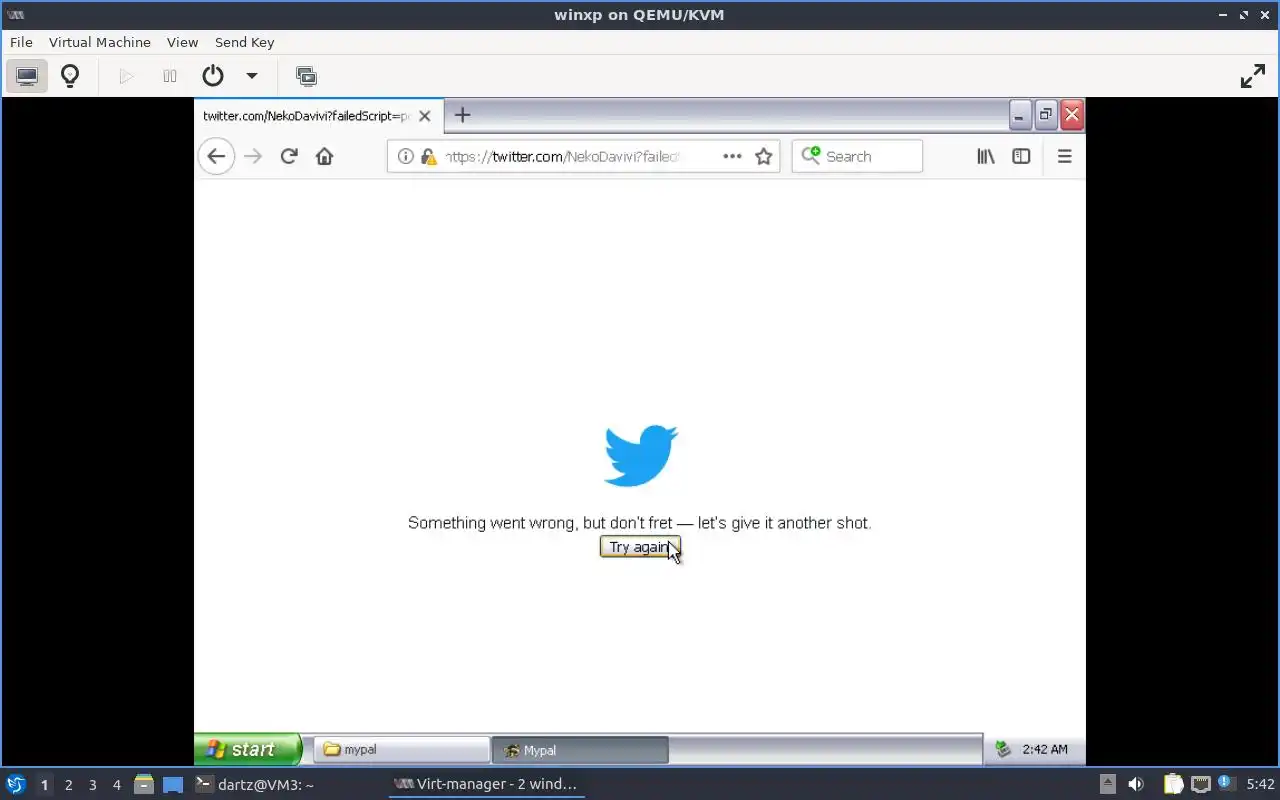The image size is (1280, 800).
Task: Switch to dartz@VM3 terminal window
Action: [x=254, y=784]
